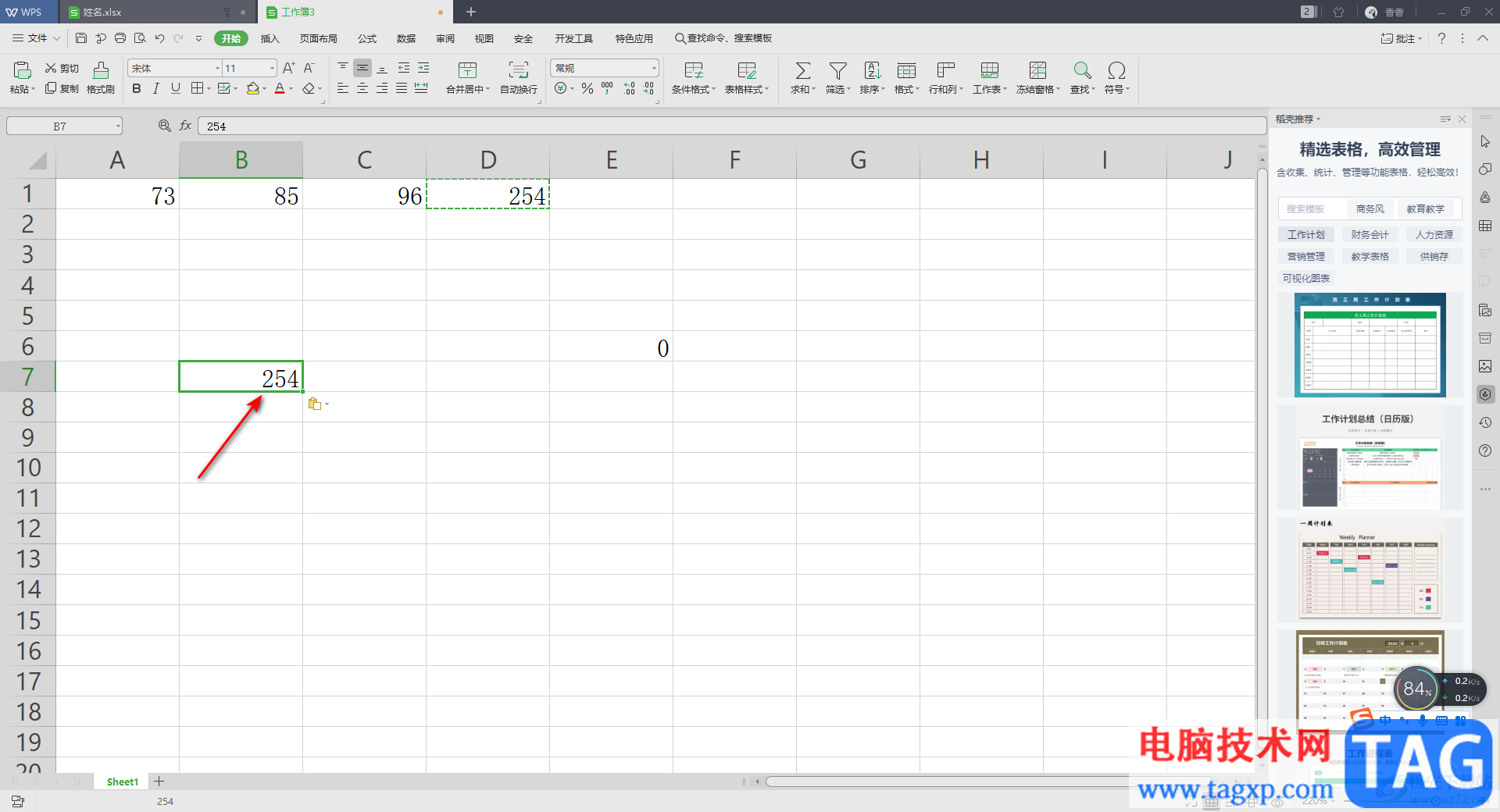Screen dimensions: 1500x812
Task: Open Table Style (表格样式) menu
Action: 746,78
